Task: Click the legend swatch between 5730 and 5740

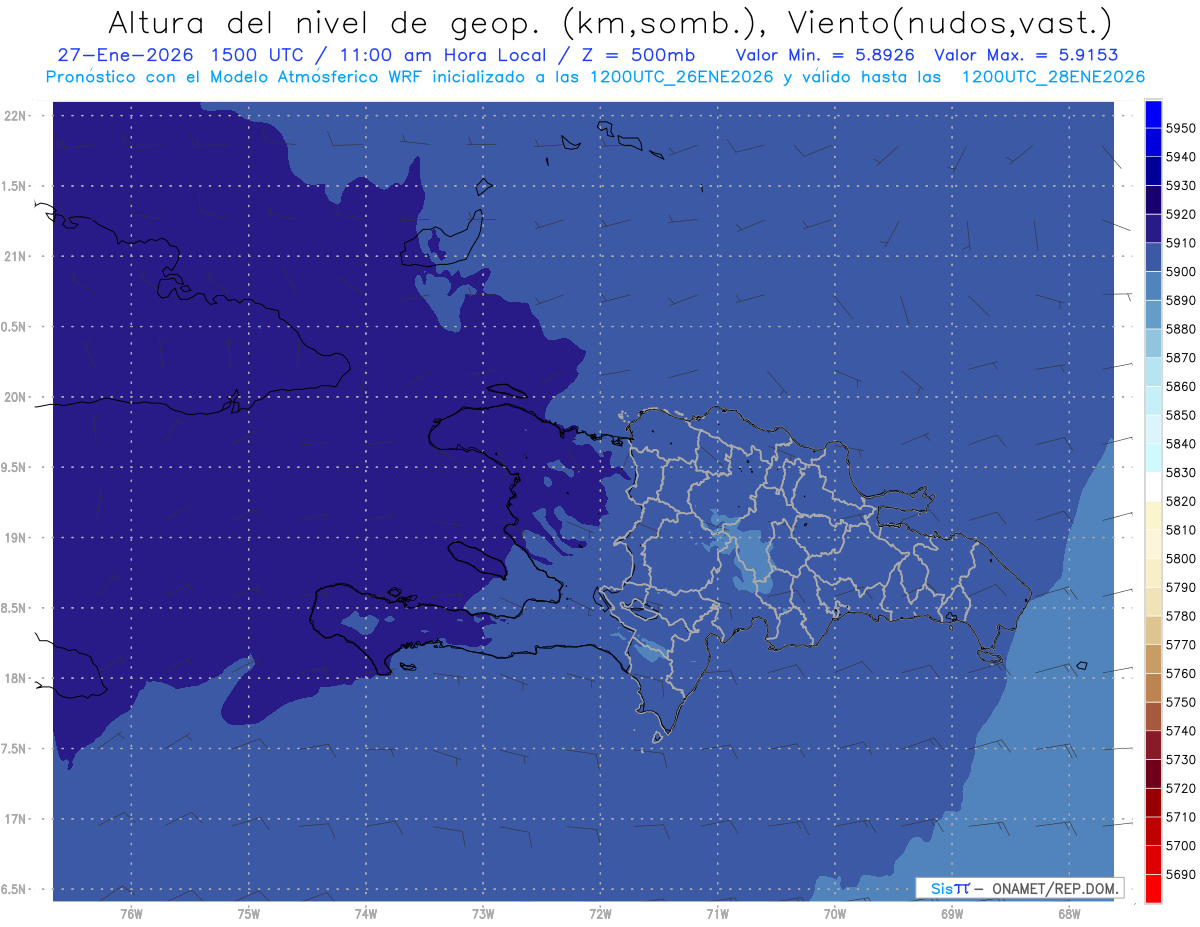Action: pos(1153,745)
